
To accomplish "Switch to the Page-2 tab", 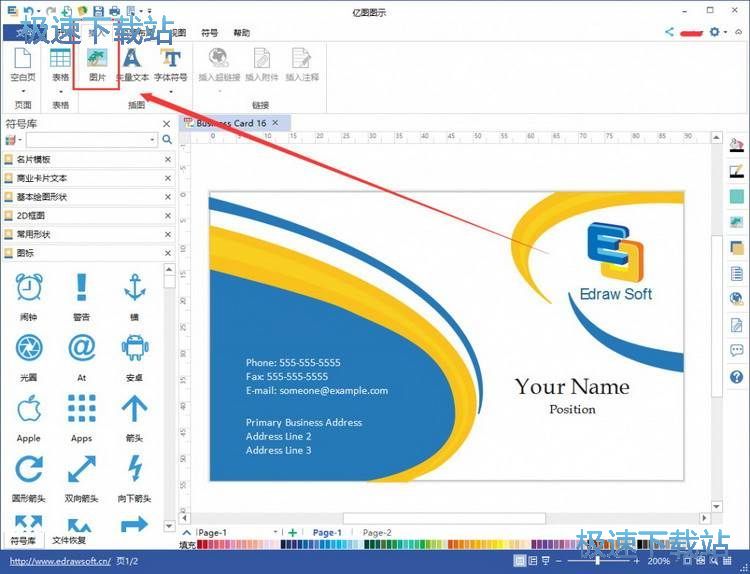I will click(376, 533).
